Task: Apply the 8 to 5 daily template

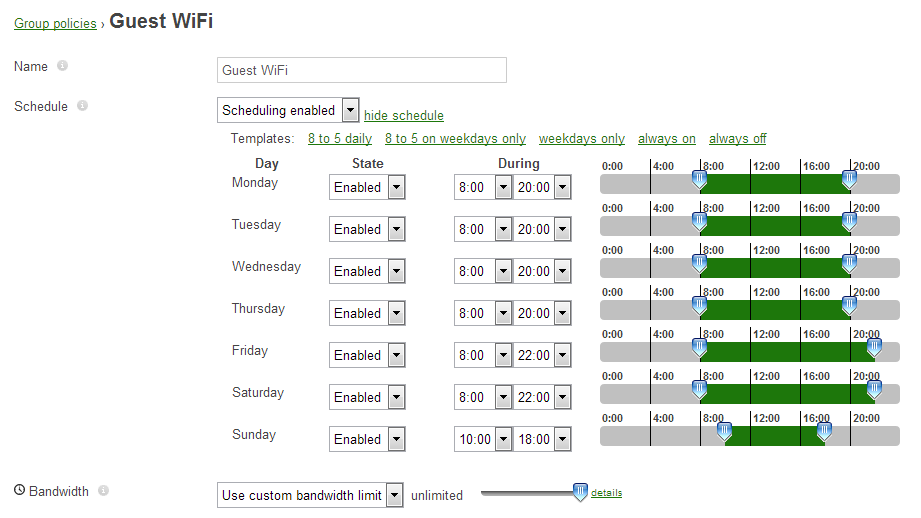Action: tap(340, 139)
